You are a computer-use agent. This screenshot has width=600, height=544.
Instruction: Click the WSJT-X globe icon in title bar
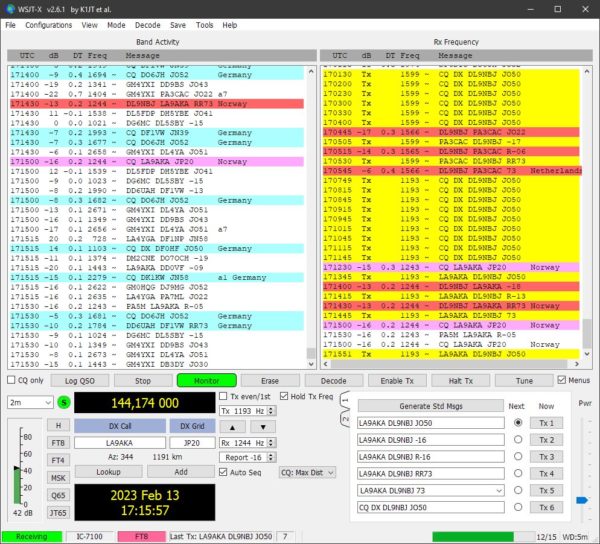[9, 9]
